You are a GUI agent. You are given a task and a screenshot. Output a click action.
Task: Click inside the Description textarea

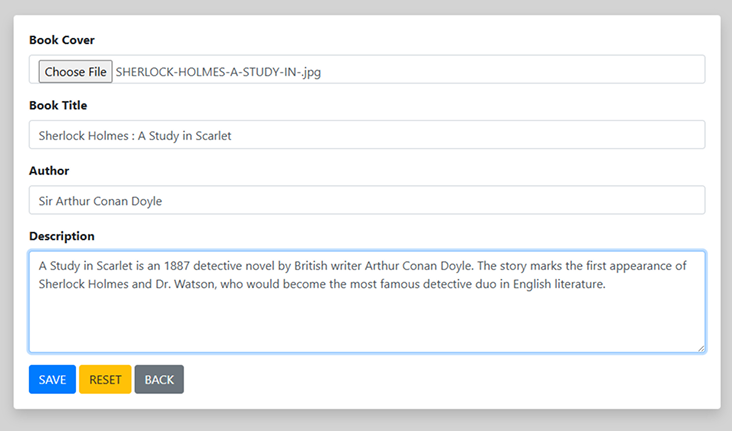point(367,302)
